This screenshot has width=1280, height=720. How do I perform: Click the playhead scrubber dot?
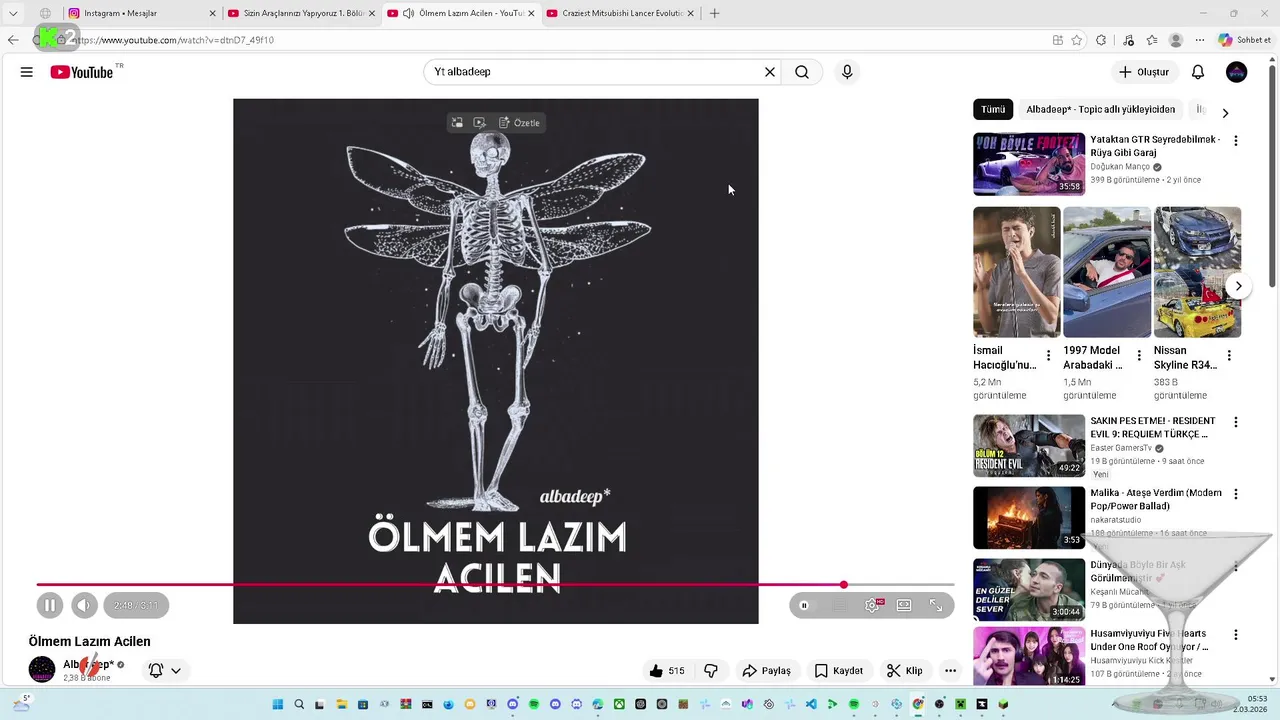click(844, 585)
